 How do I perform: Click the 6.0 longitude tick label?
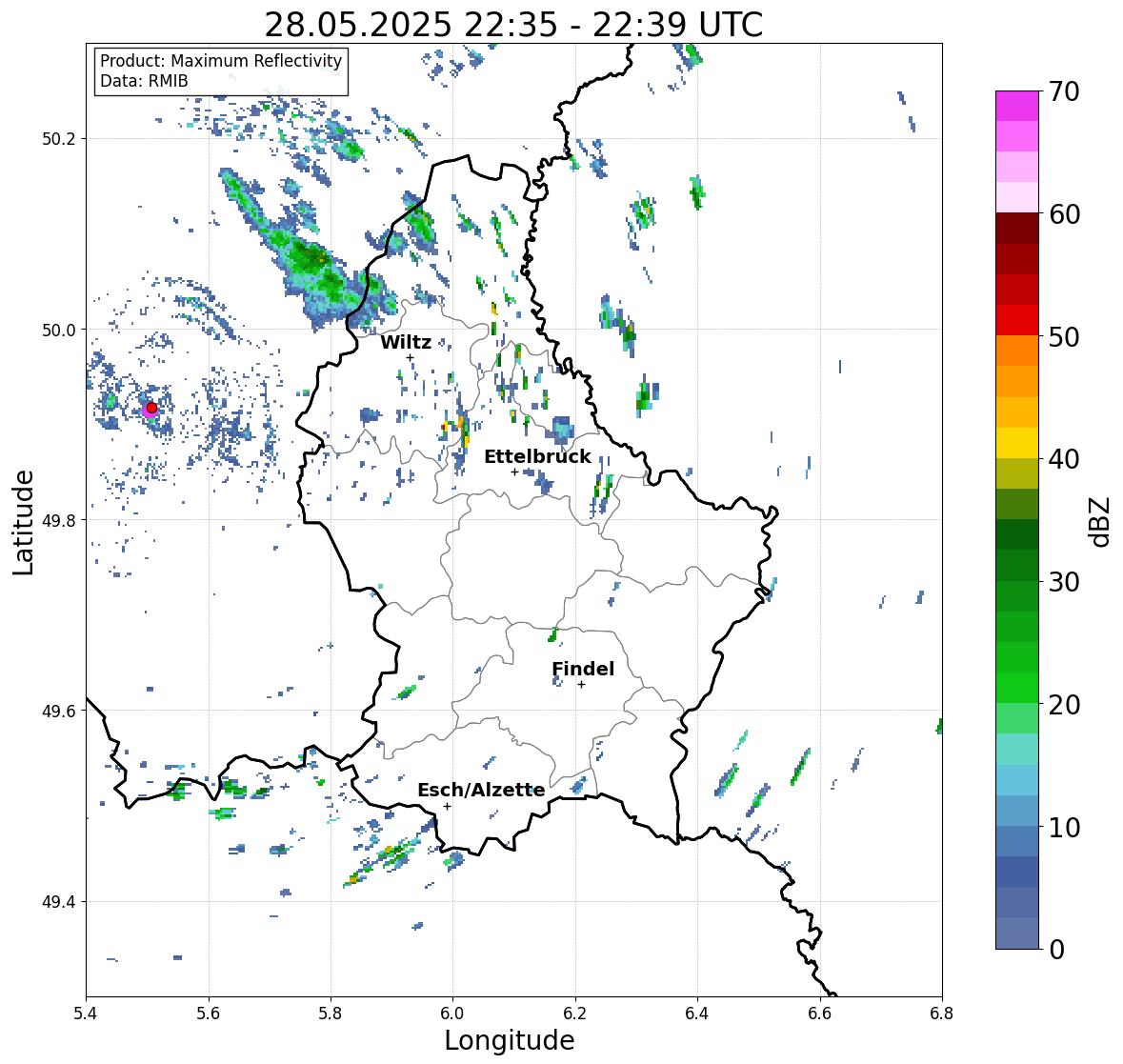452,1014
